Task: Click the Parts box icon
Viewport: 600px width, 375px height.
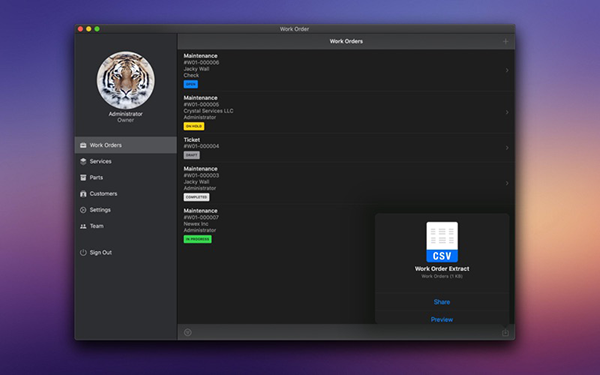Action: pos(83,178)
